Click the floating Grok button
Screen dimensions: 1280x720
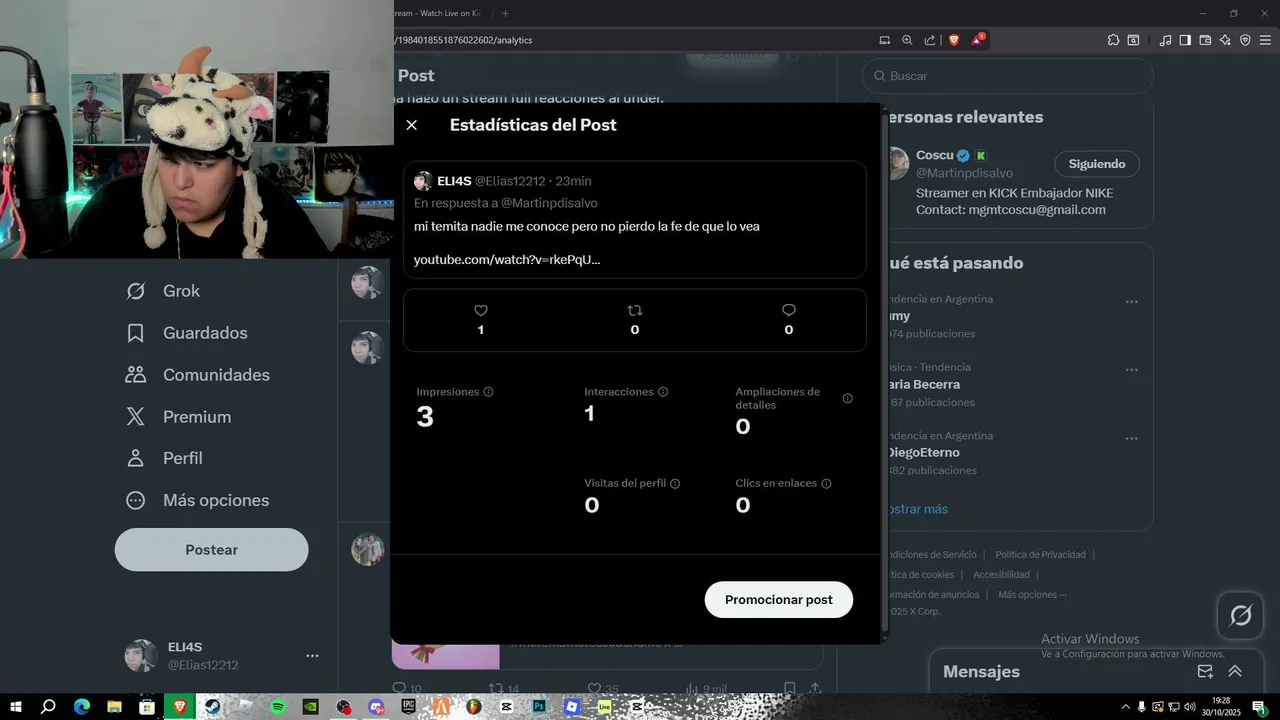click(x=1240, y=615)
